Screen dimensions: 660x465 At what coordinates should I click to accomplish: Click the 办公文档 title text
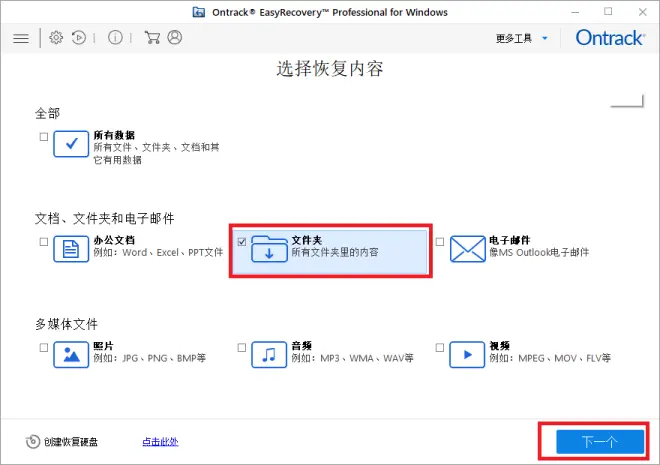click(x=114, y=240)
